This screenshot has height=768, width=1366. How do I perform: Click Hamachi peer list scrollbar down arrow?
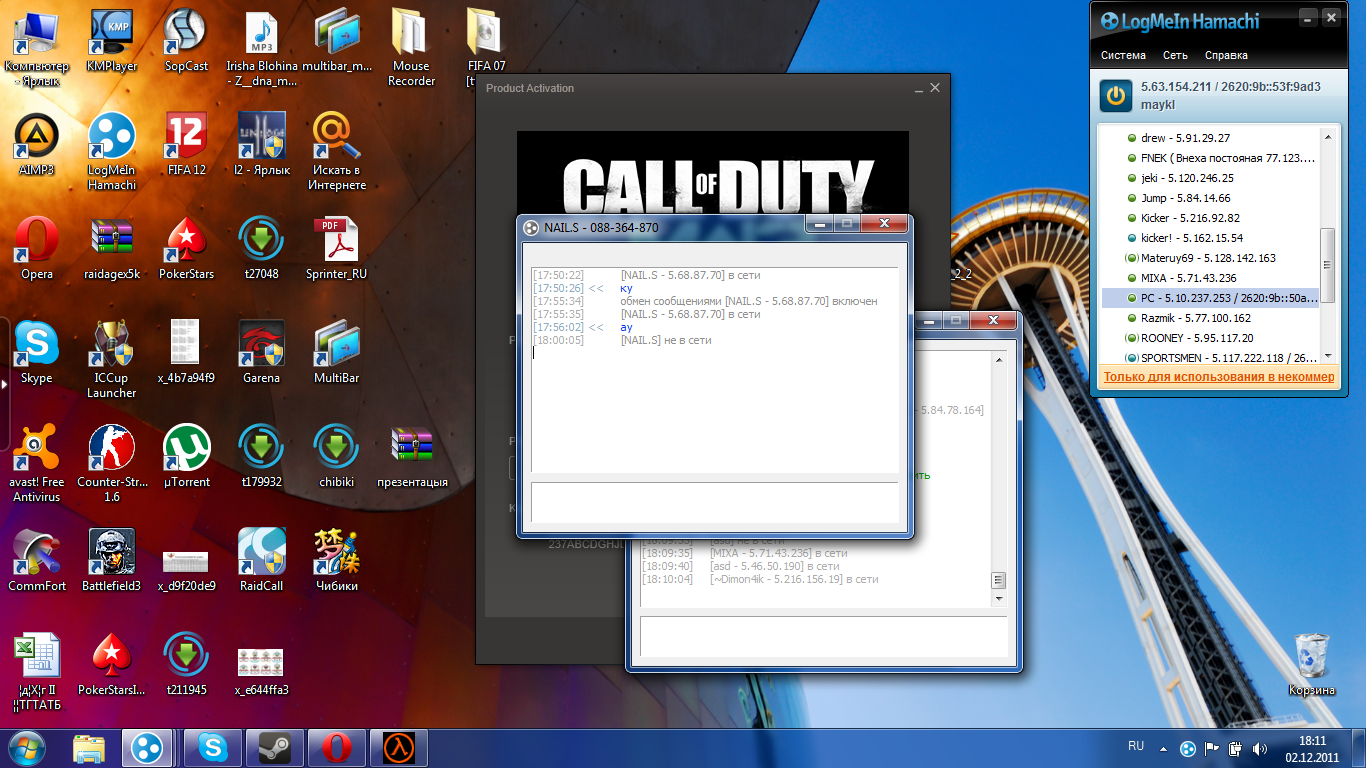(1328, 355)
